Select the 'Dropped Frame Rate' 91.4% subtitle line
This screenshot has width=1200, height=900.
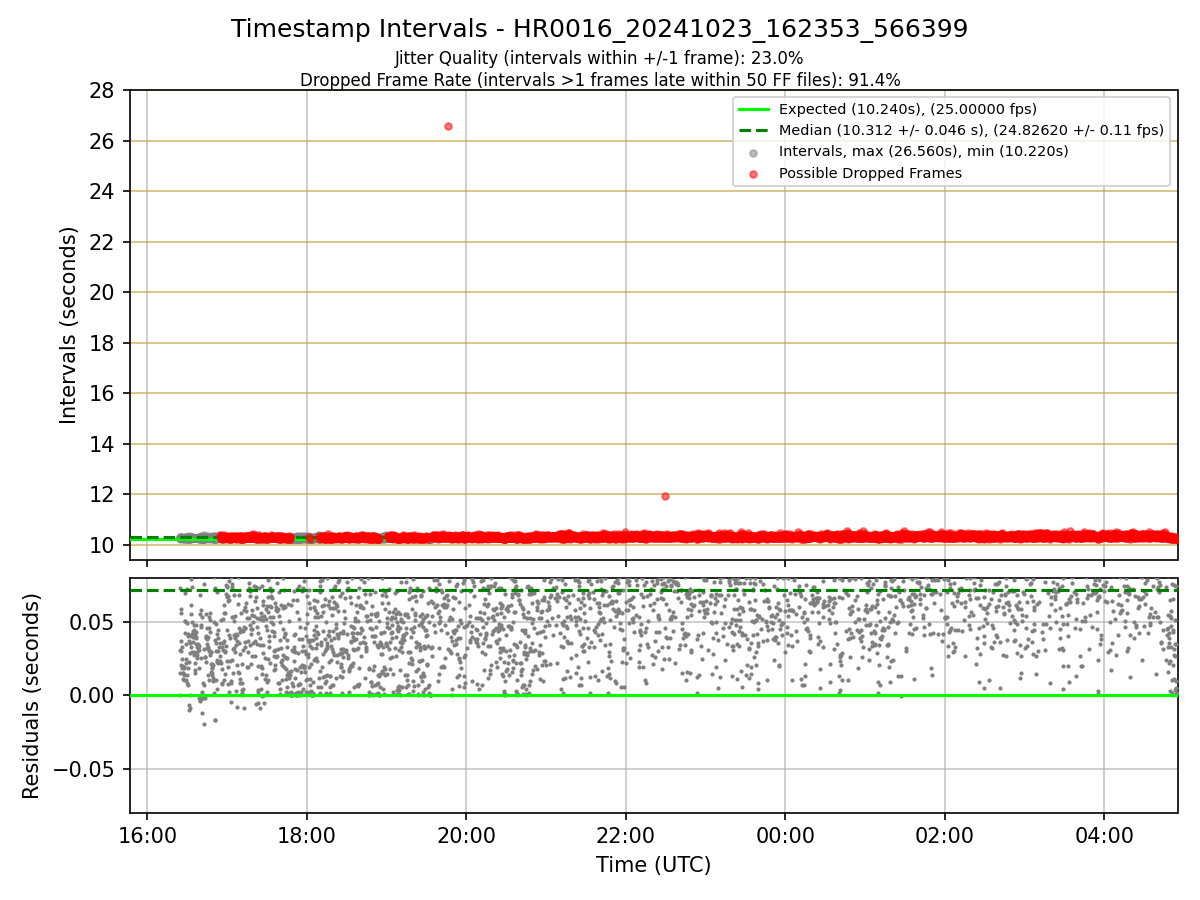click(600, 79)
